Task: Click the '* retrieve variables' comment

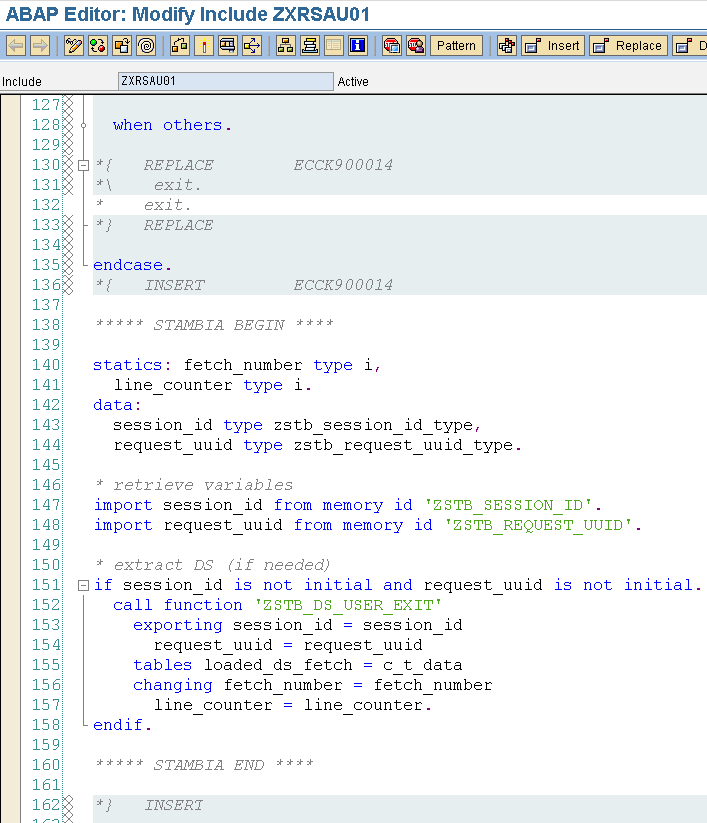Action: tap(194, 485)
